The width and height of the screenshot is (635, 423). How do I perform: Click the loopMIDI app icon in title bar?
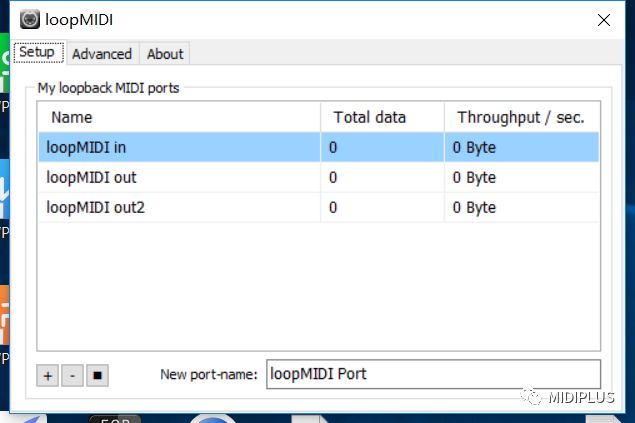point(30,19)
